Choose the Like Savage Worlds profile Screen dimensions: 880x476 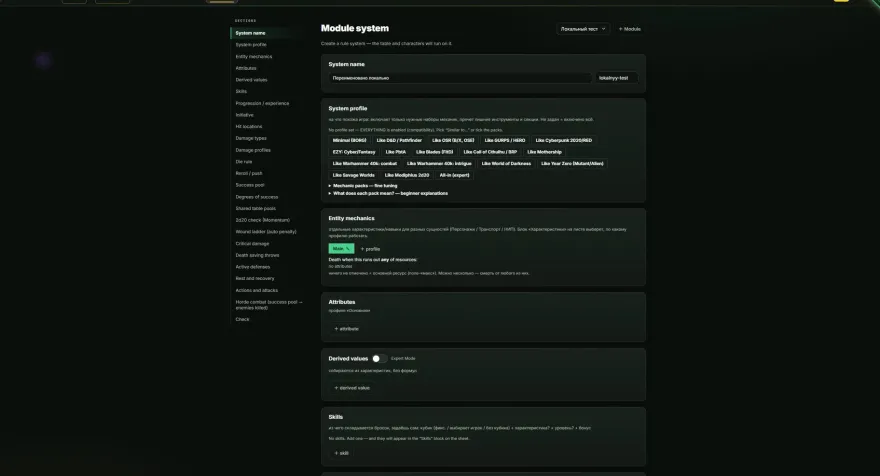coord(354,175)
